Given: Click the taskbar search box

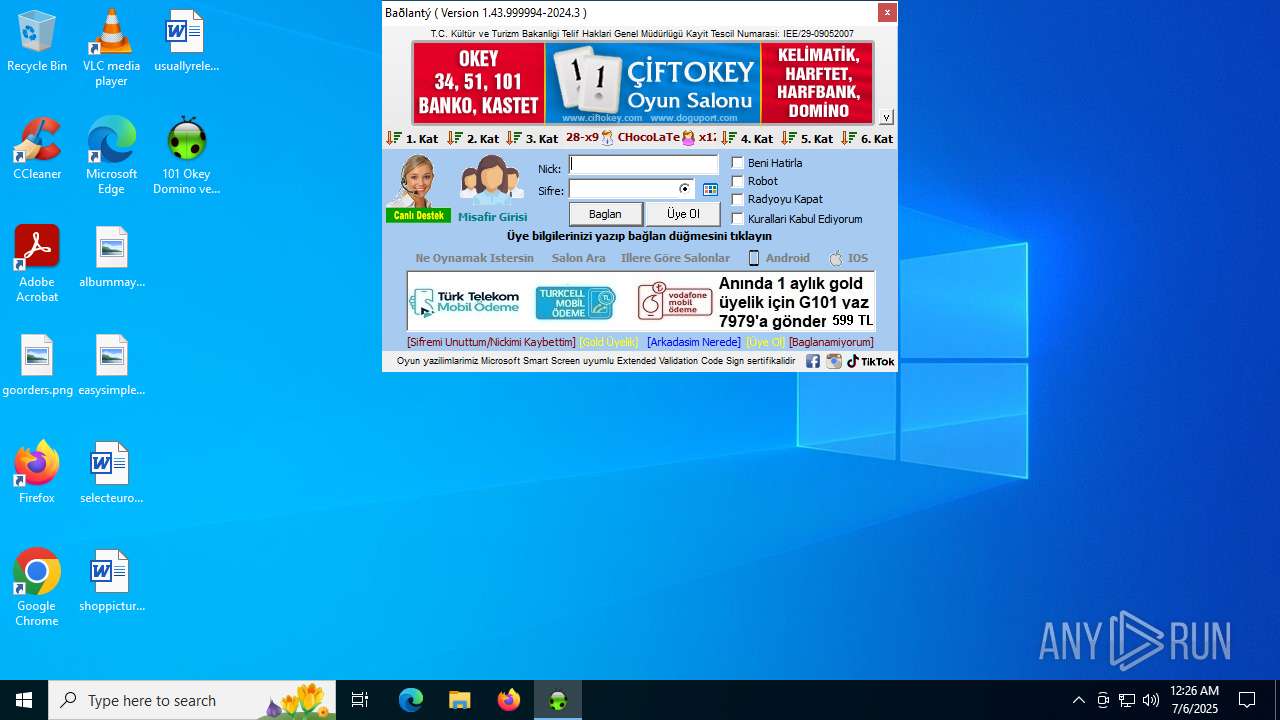Looking at the screenshot, I should point(192,700).
